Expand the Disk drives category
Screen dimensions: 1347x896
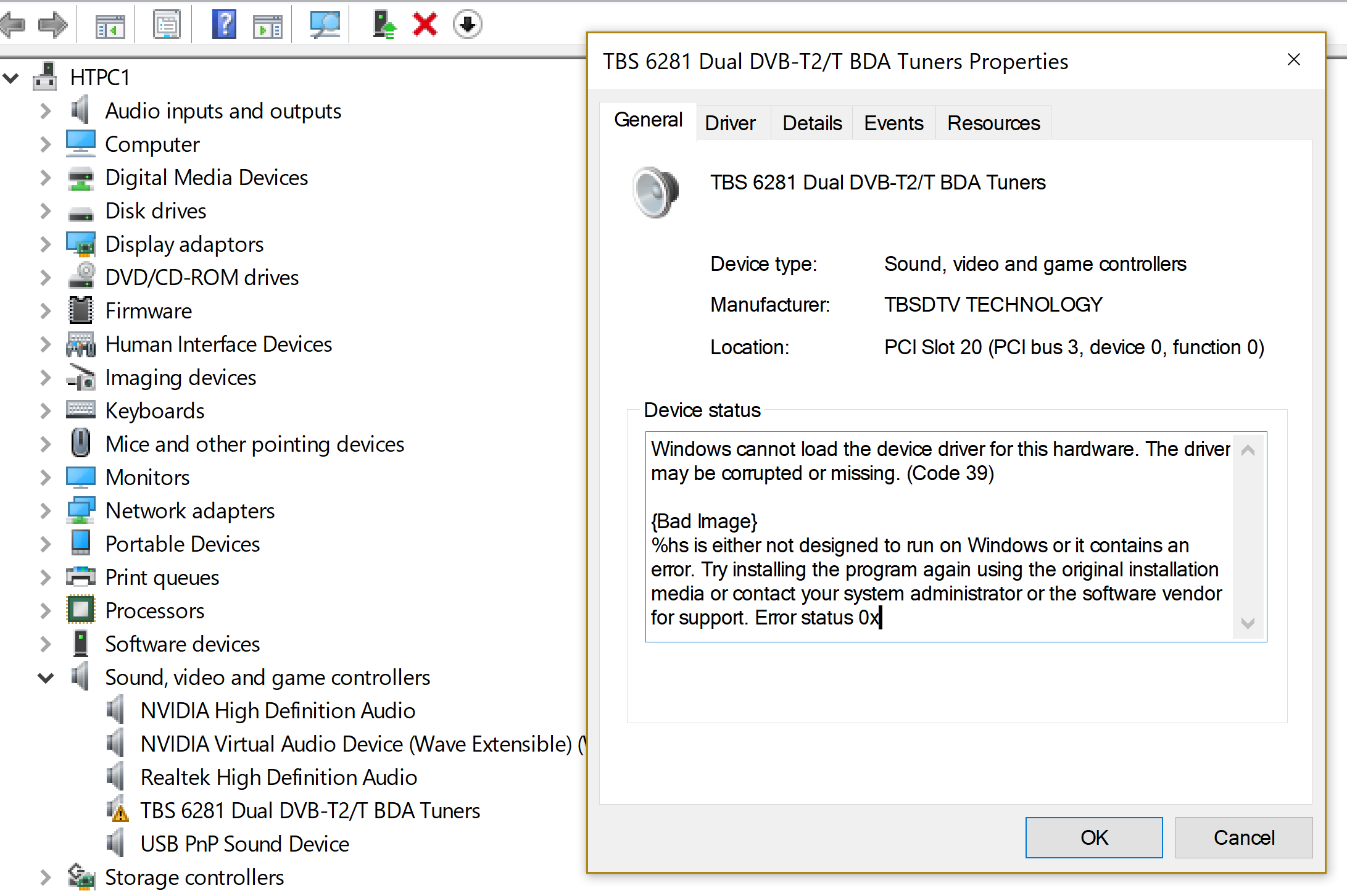(x=46, y=211)
